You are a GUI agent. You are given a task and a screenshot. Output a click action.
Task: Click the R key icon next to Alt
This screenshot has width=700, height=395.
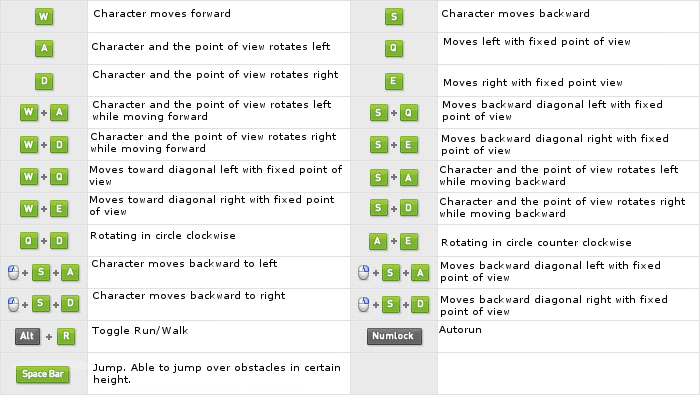[x=66, y=336]
